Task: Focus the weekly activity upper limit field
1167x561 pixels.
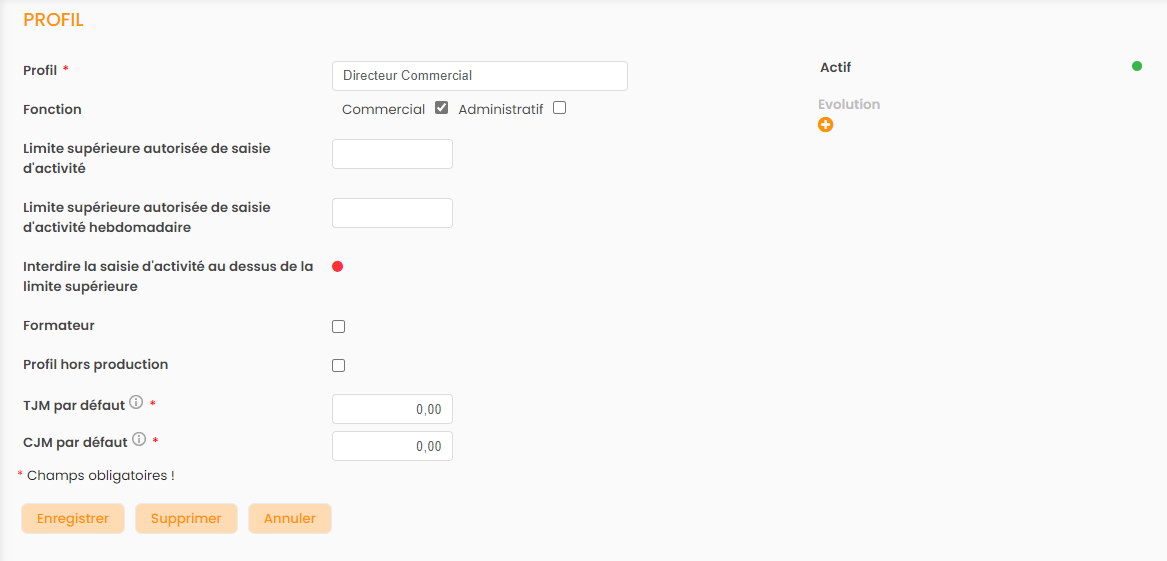Action: tap(392, 213)
